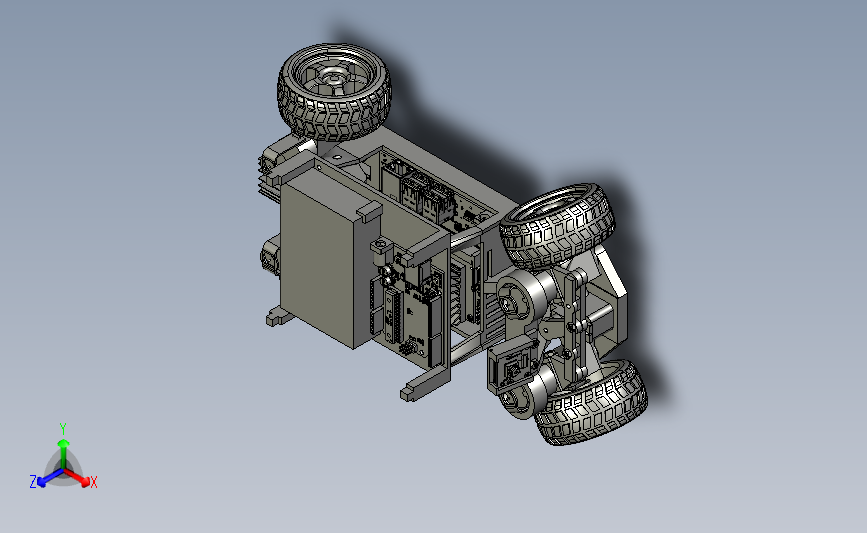Select the blue Z axis of the triad

click(x=50, y=478)
